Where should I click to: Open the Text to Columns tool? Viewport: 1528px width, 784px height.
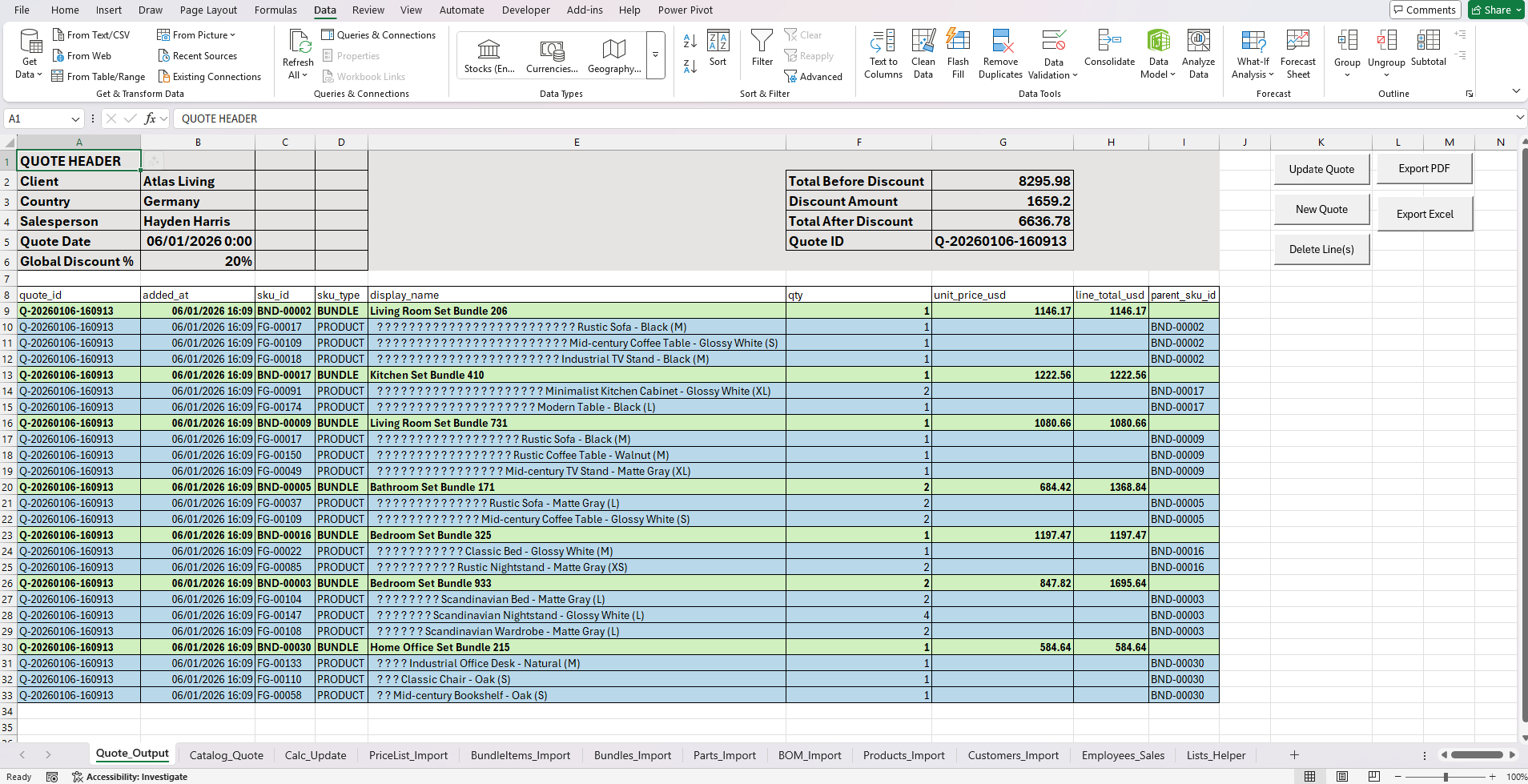click(882, 53)
